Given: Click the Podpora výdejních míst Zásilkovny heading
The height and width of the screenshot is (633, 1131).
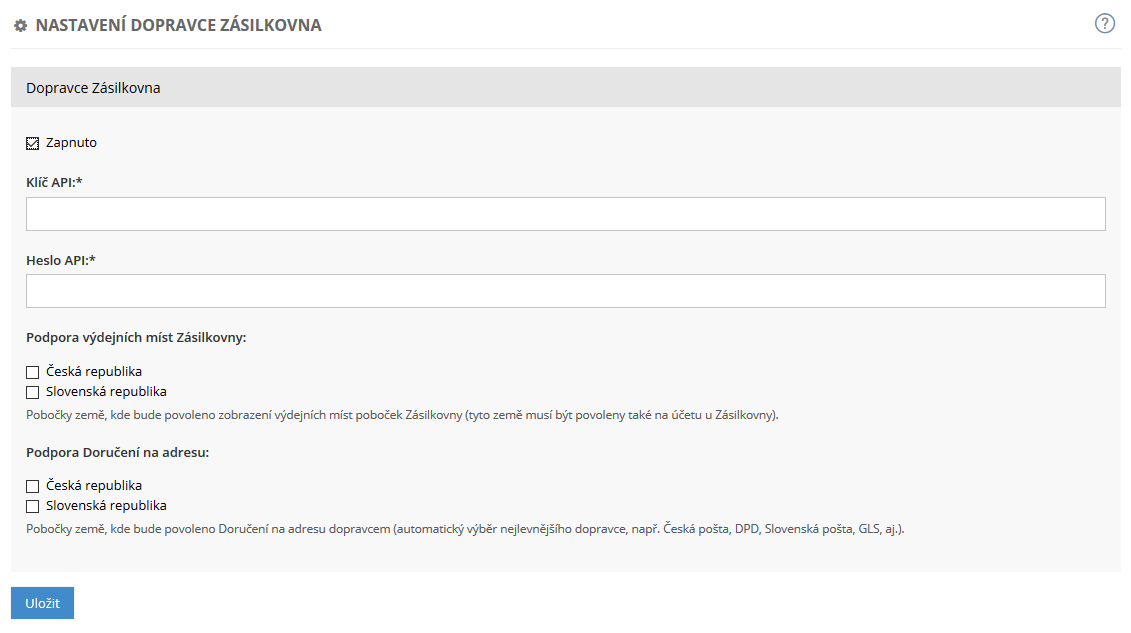Looking at the screenshot, I should pos(136,337).
